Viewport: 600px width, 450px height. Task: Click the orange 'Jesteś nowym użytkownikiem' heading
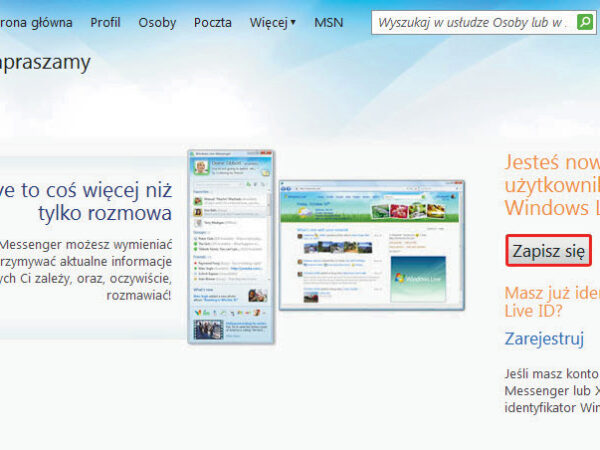pos(552,185)
